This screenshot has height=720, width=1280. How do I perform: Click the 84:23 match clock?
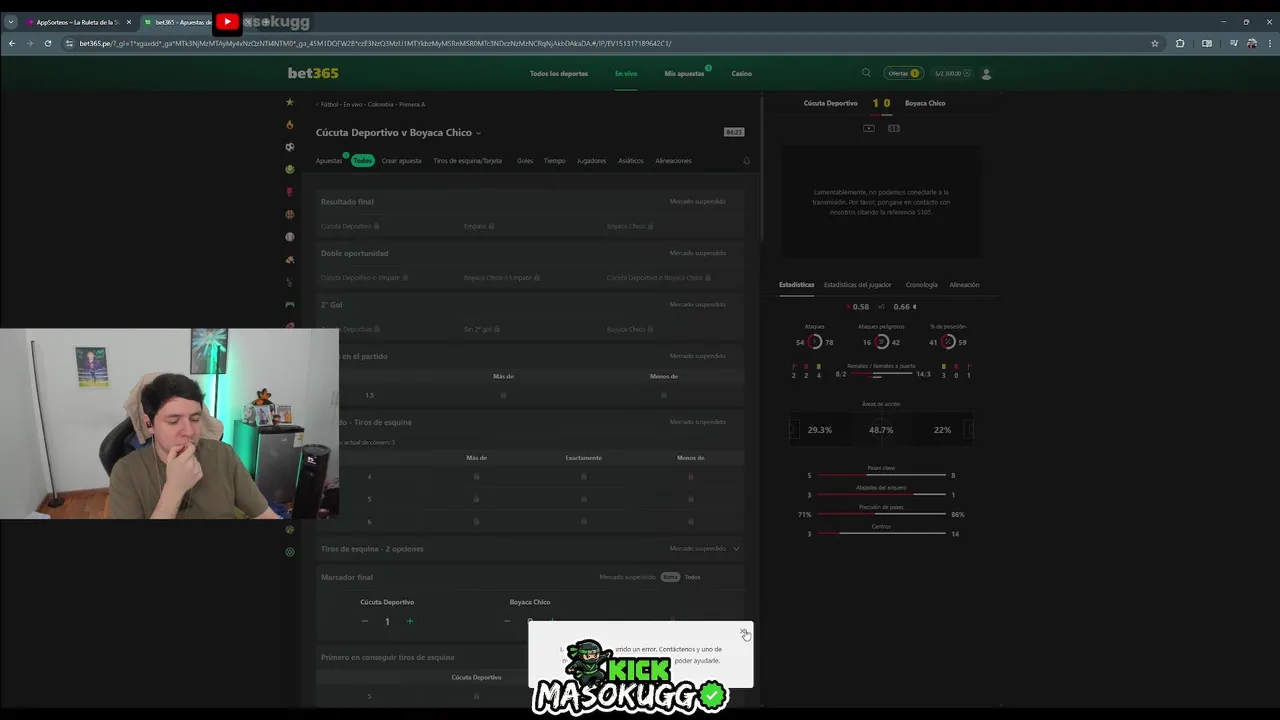click(734, 132)
